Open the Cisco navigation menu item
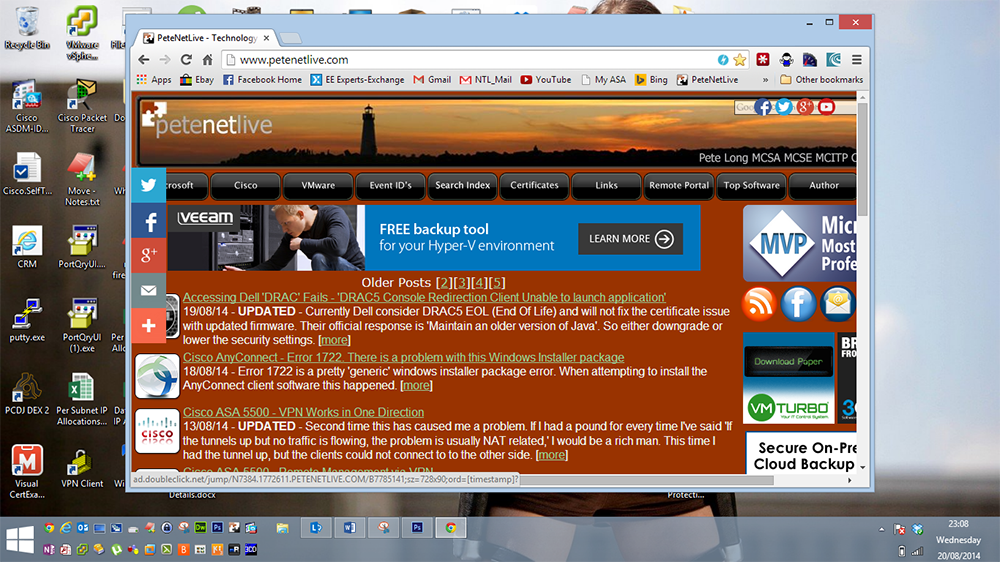Image resolution: width=1000 pixels, height=562 pixels. [246, 186]
